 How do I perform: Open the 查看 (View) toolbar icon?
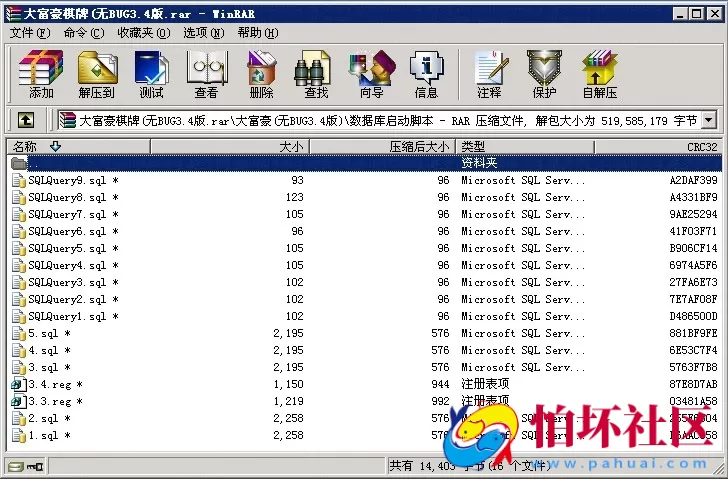tap(207, 73)
